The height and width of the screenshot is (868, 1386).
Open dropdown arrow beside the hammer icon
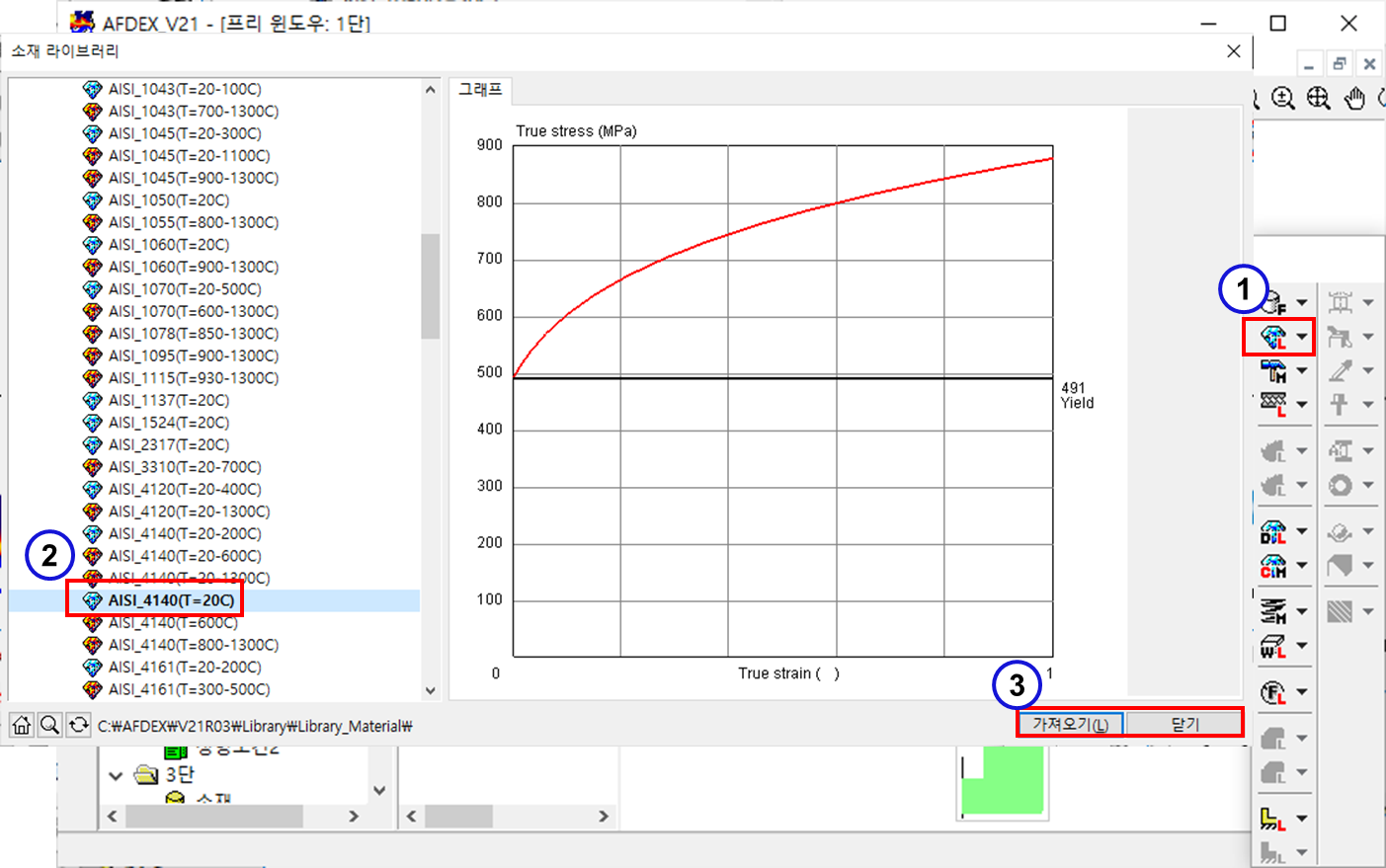tap(1302, 371)
